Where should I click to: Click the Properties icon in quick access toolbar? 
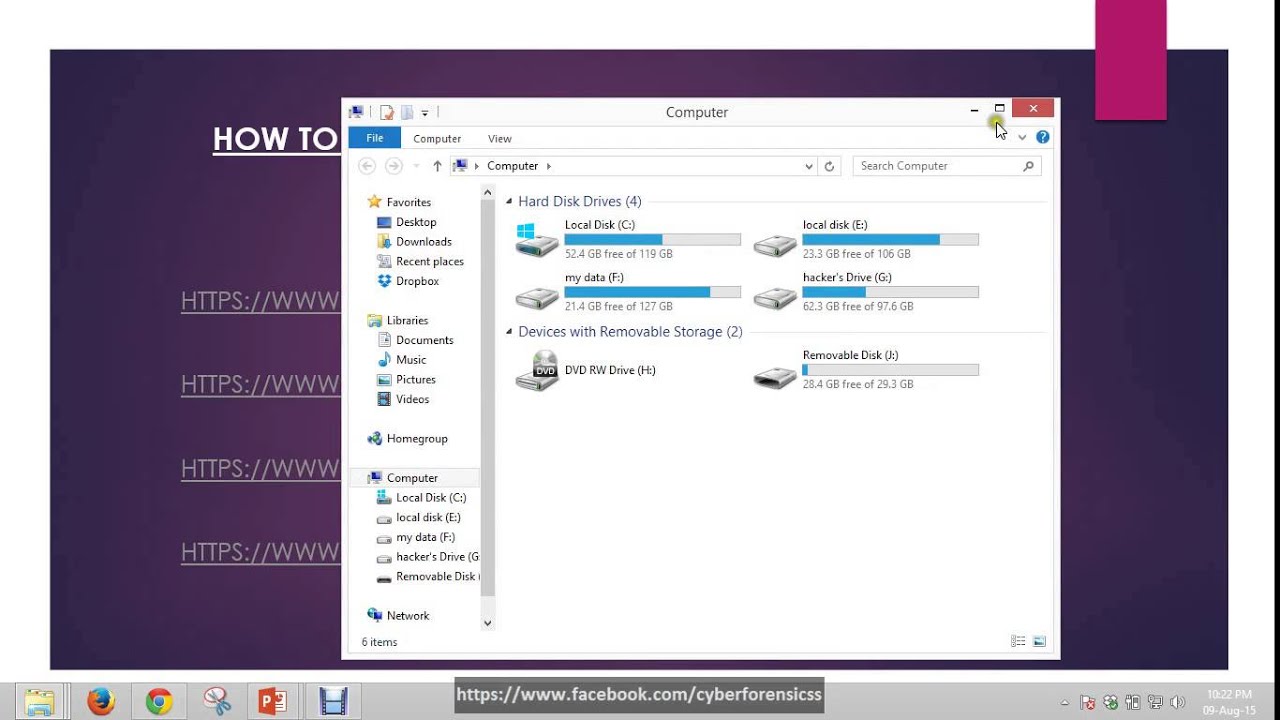pyautogui.click(x=387, y=112)
